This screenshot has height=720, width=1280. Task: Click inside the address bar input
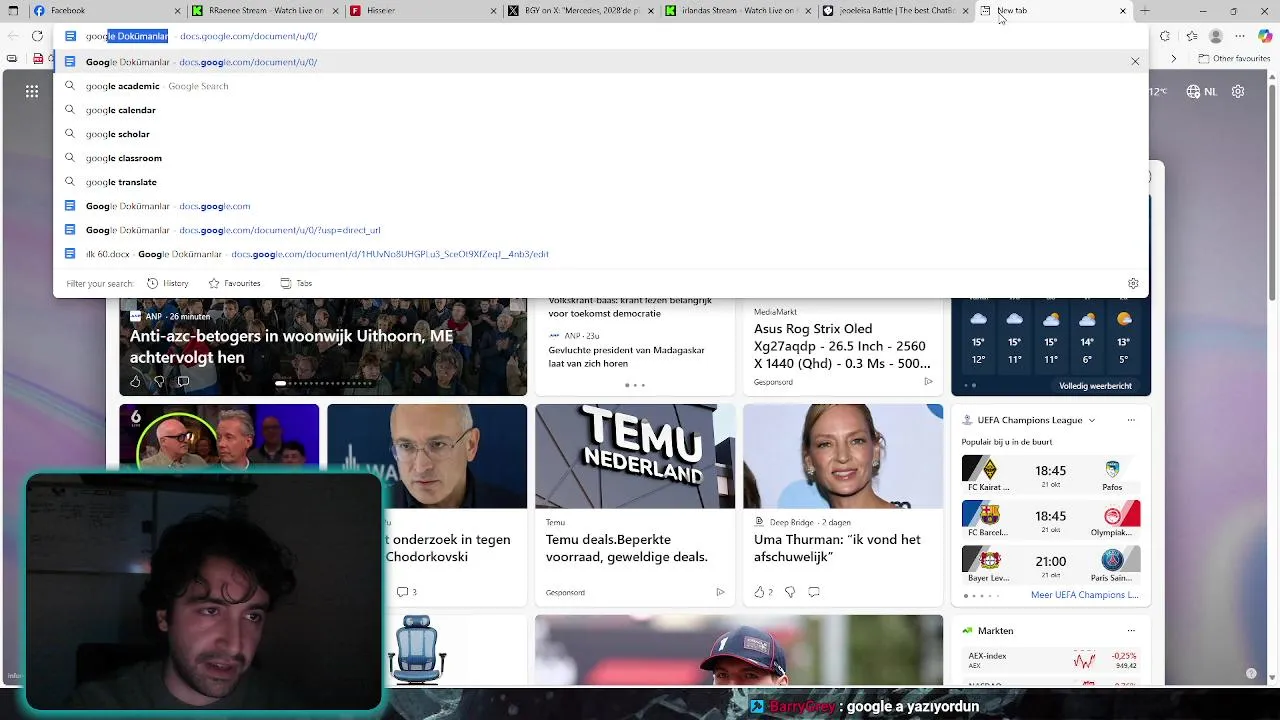[x=600, y=36]
